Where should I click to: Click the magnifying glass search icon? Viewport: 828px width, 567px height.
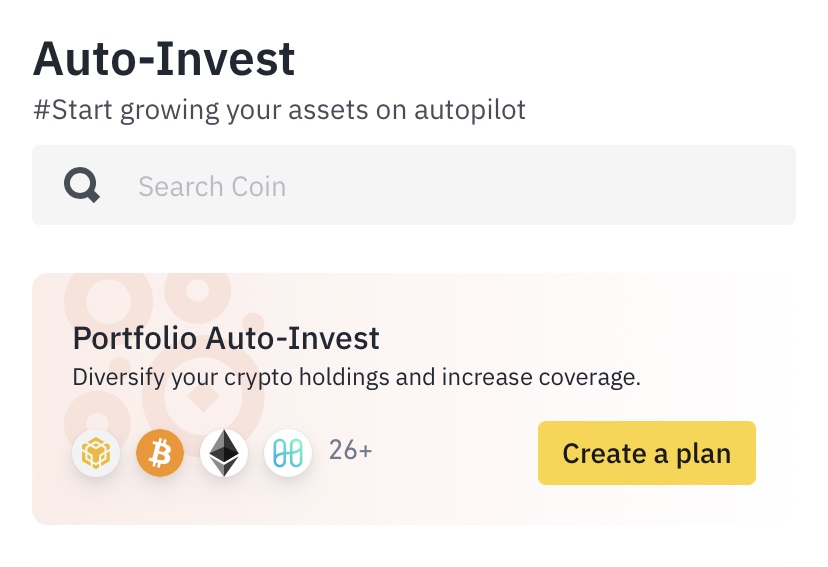click(x=82, y=186)
